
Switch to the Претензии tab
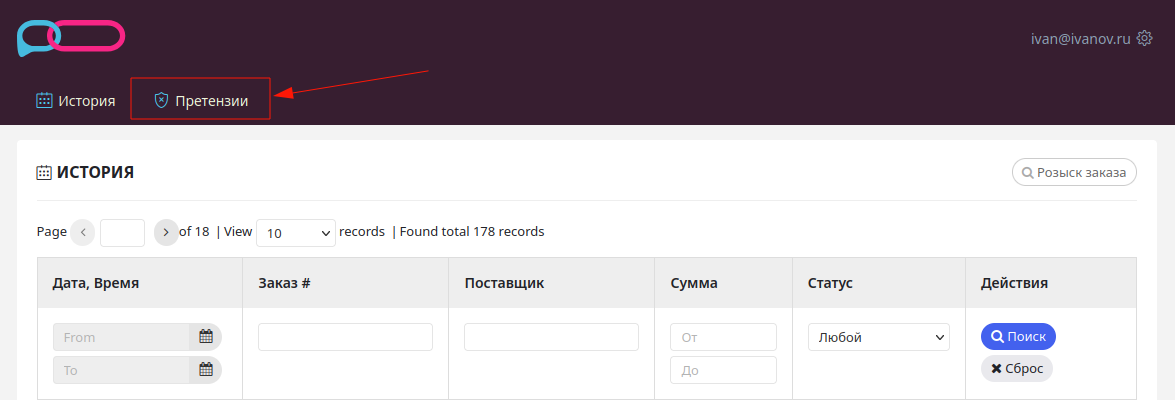pyautogui.click(x=200, y=100)
